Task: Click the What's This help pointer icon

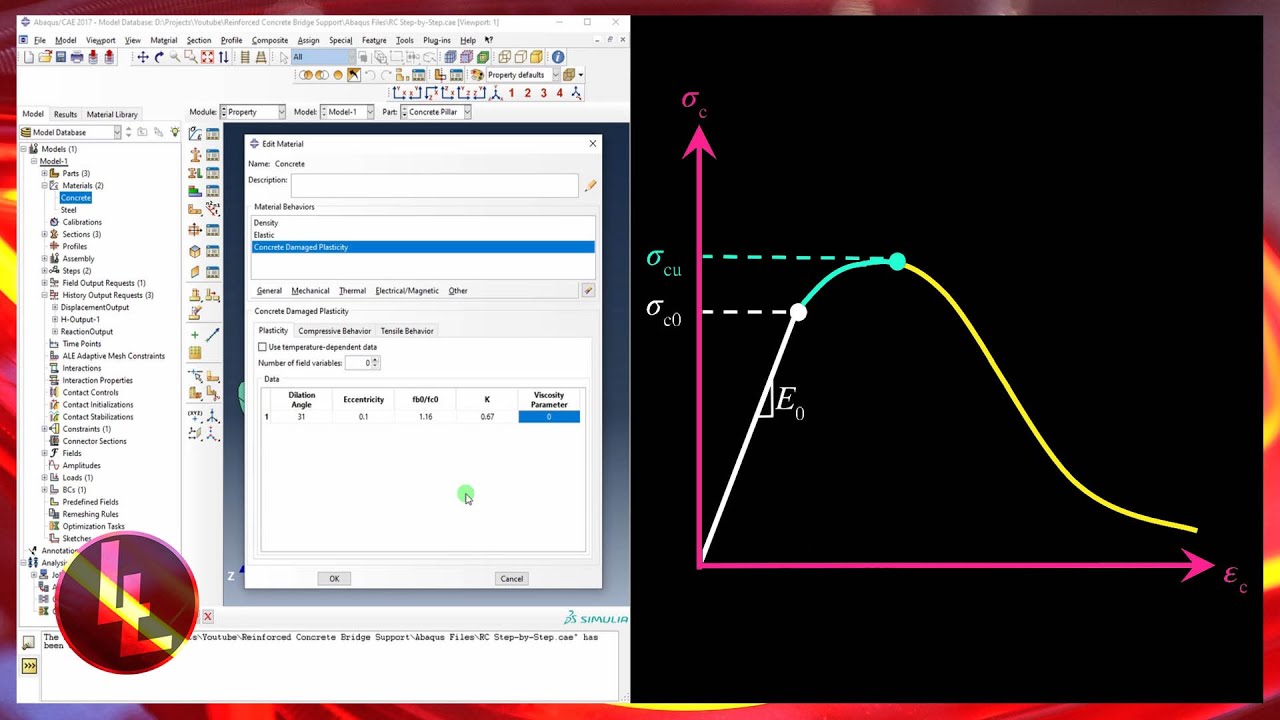Action: 489,40
